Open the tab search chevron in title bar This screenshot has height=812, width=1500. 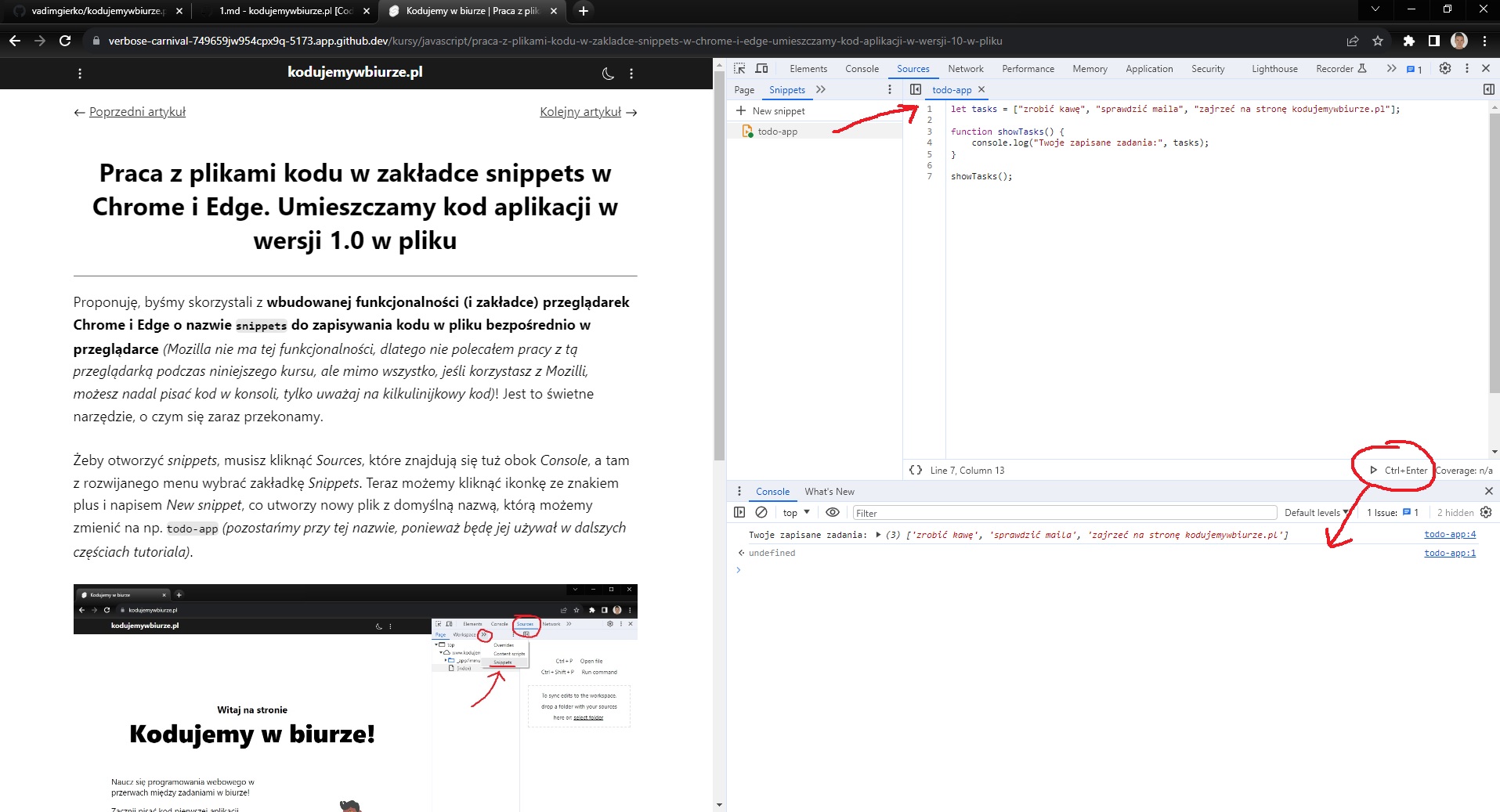[1375, 9]
